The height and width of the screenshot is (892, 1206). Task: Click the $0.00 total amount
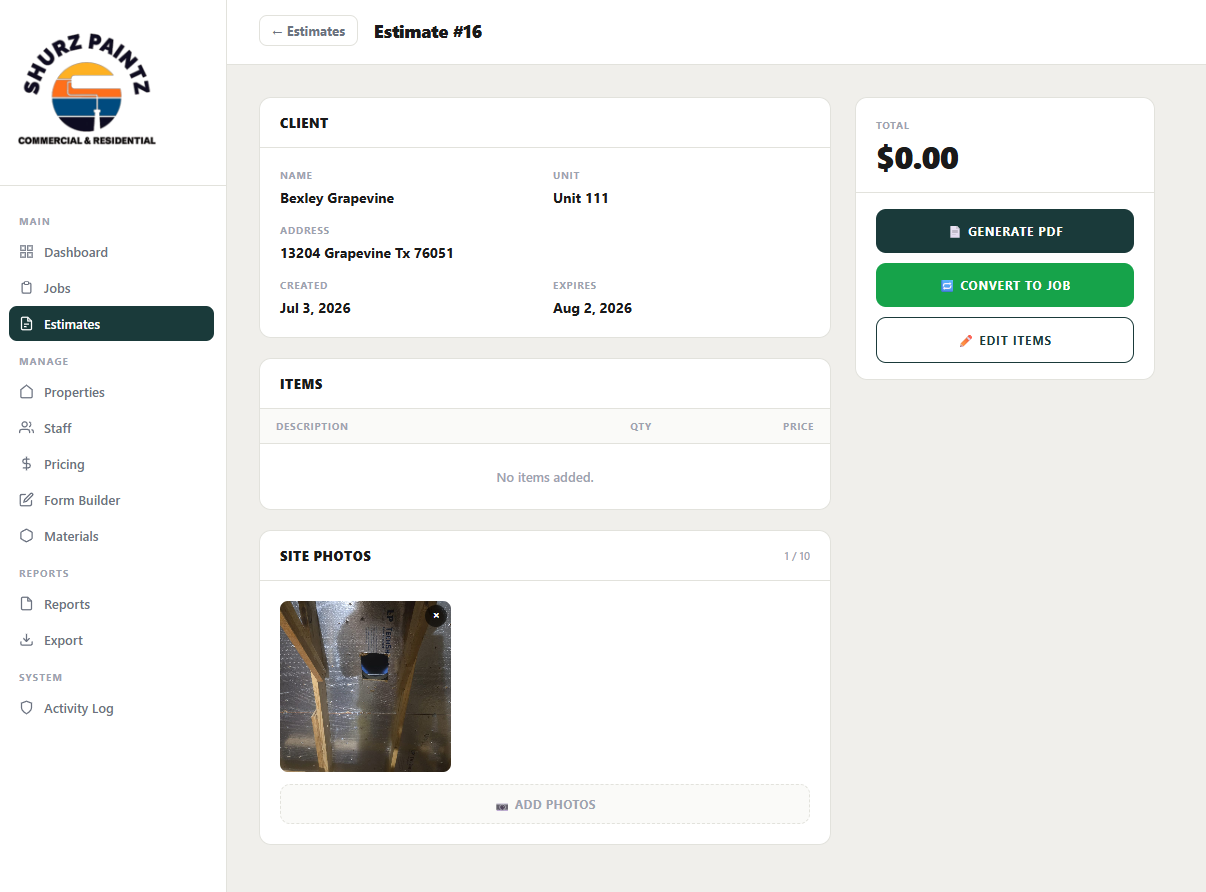coord(917,158)
